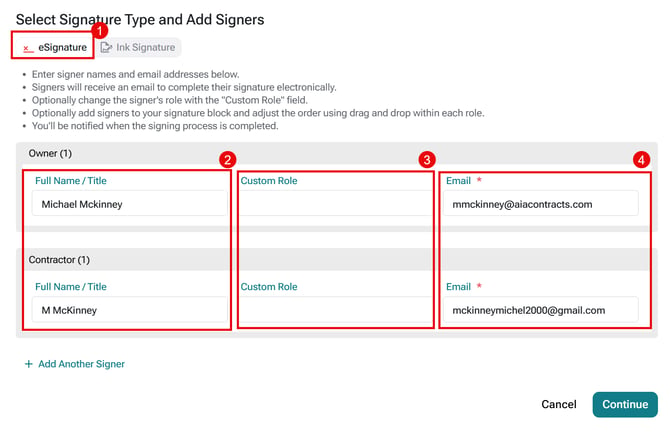Click the Continue button

(625, 404)
